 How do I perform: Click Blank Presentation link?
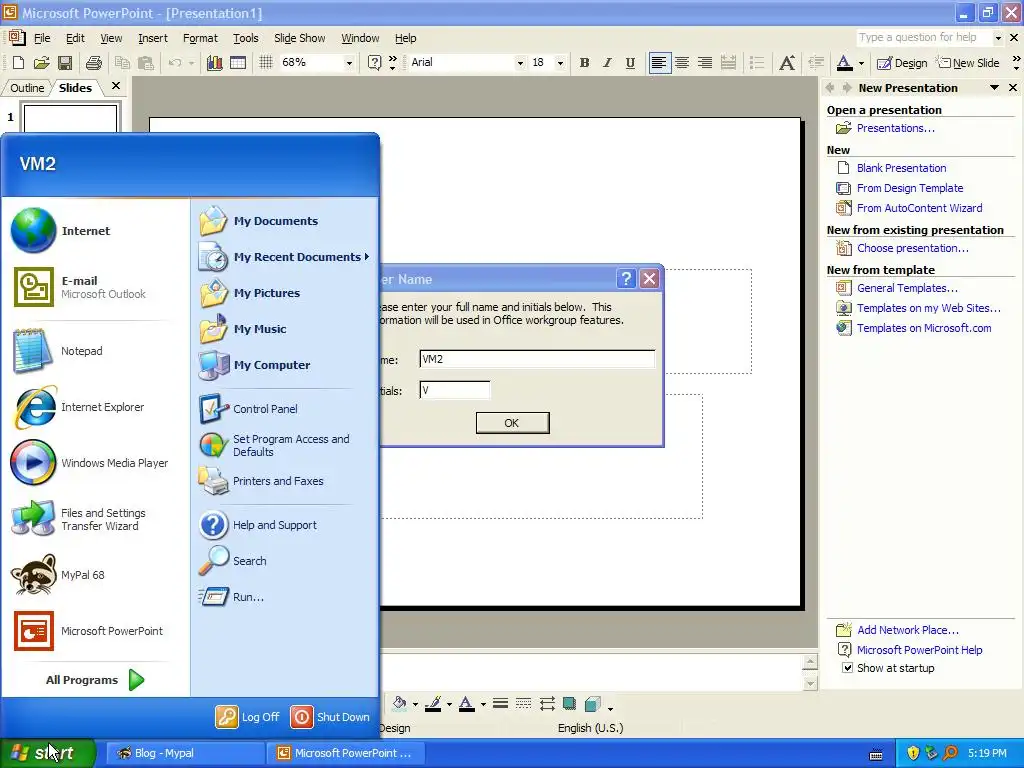click(x=901, y=168)
